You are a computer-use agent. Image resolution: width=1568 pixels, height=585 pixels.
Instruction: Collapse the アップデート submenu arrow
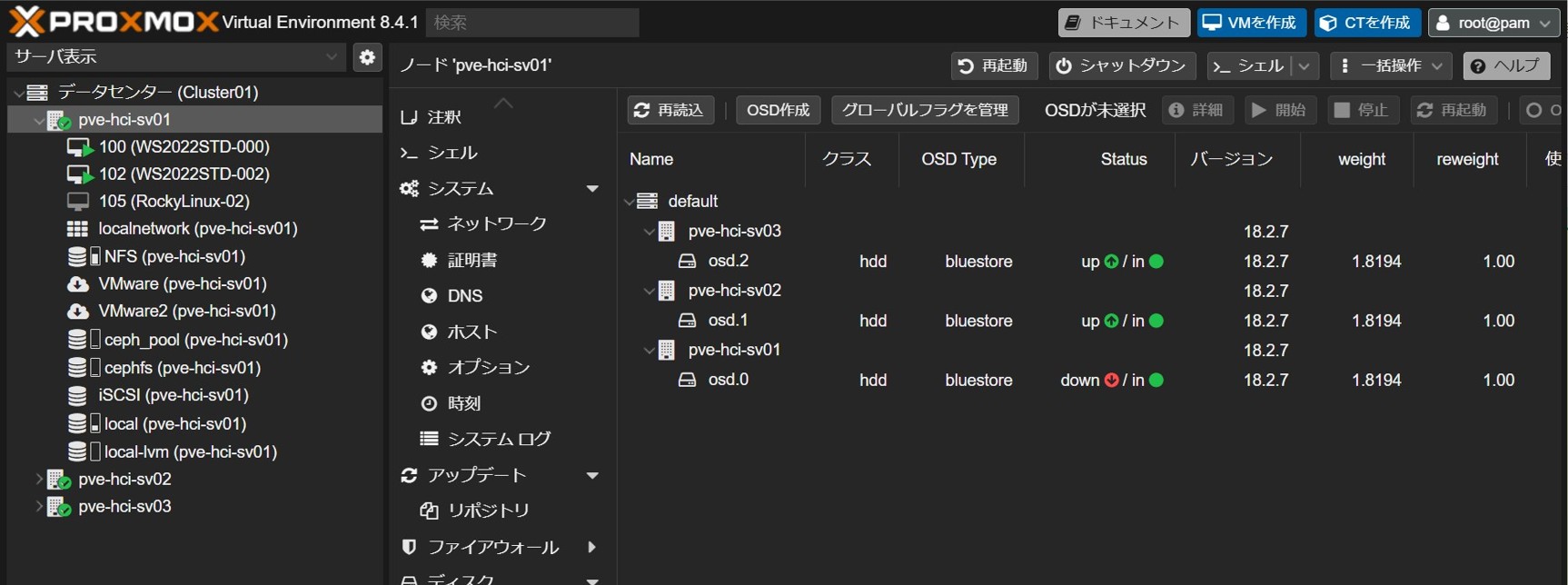592,475
